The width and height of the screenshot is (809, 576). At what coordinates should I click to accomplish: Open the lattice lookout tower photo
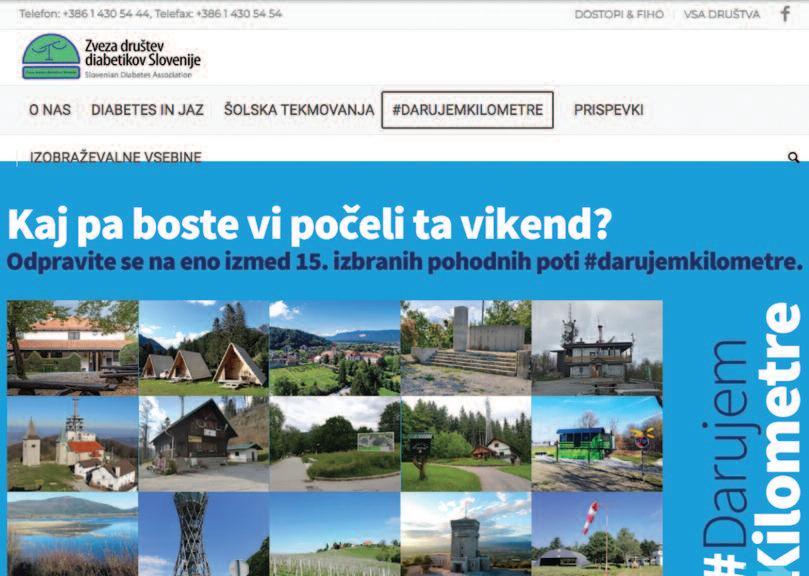pyautogui.click(x=204, y=534)
